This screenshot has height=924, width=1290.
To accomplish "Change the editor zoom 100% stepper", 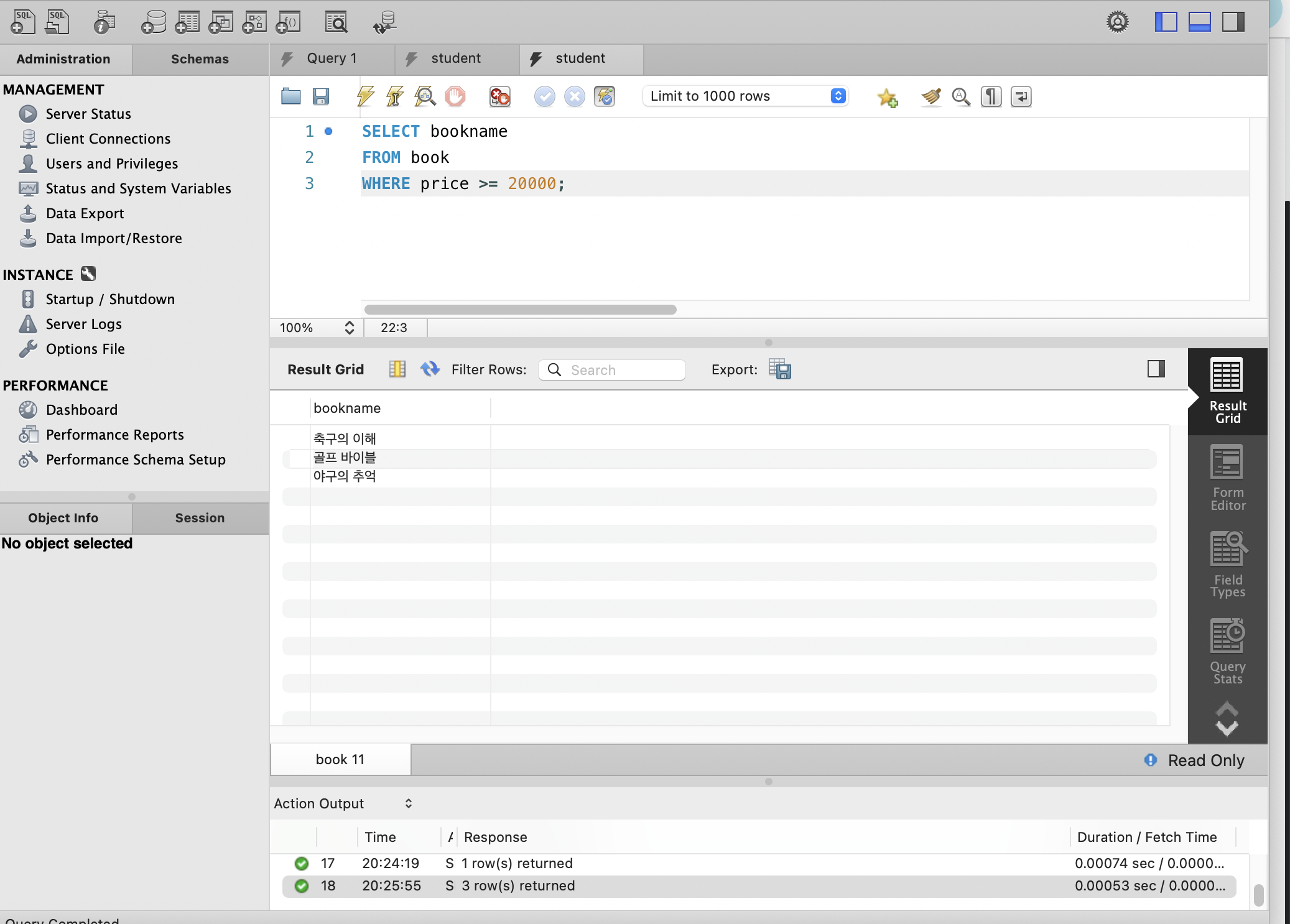I will [x=349, y=328].
